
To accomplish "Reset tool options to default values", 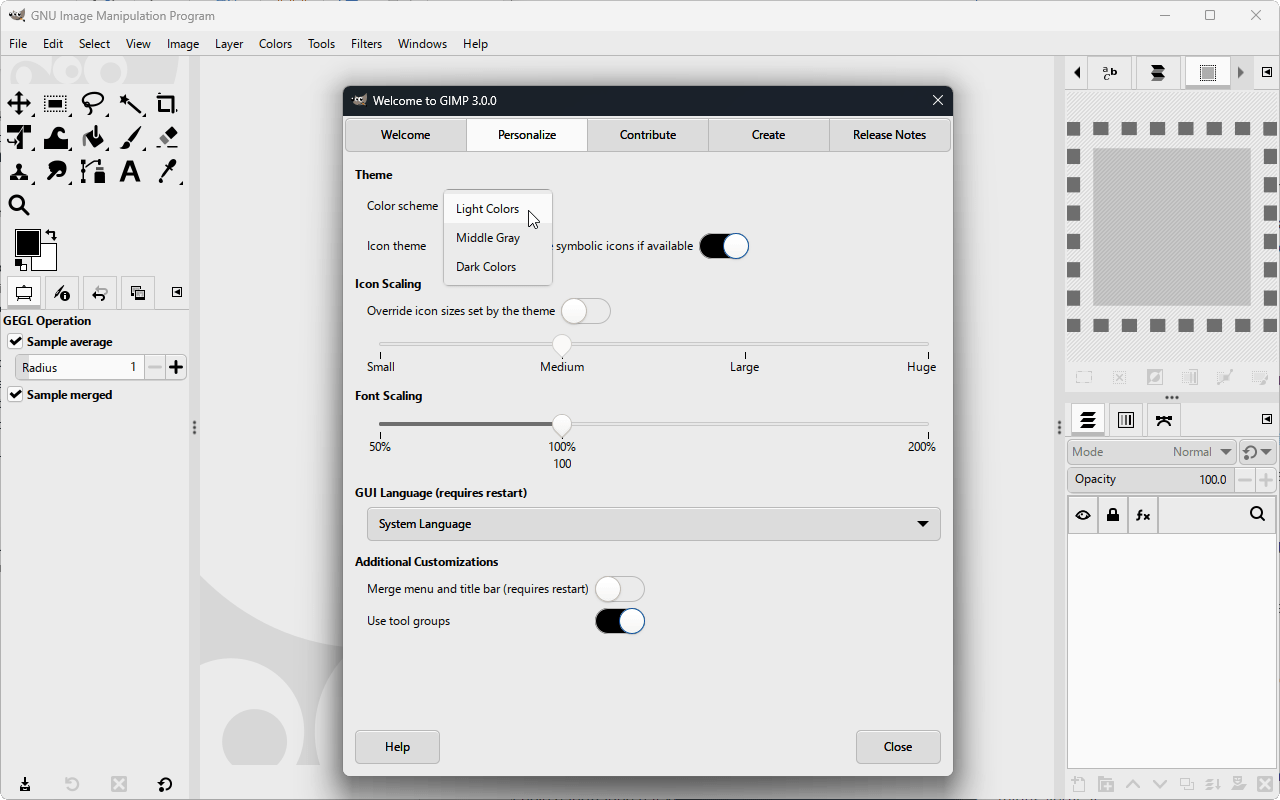I will [165, 784].
